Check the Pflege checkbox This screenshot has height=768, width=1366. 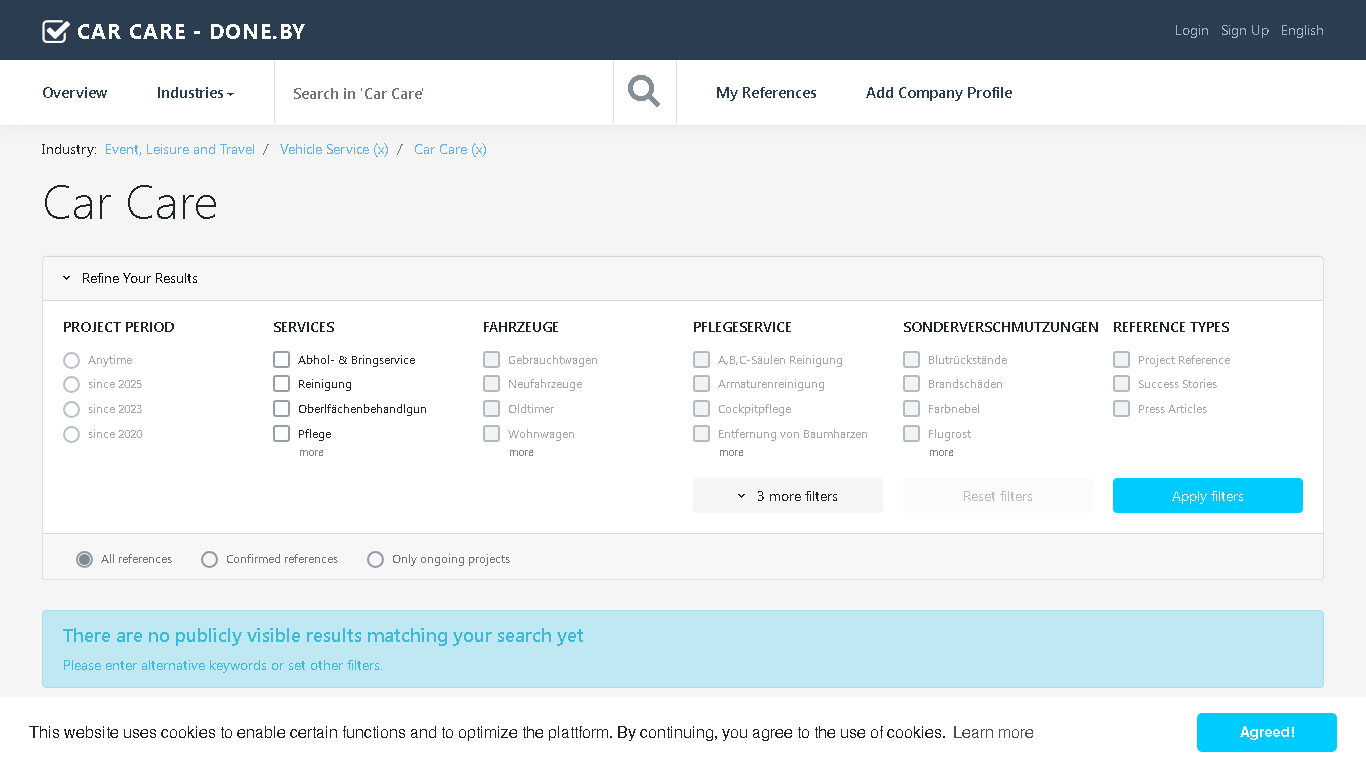[x=281, y=433]
